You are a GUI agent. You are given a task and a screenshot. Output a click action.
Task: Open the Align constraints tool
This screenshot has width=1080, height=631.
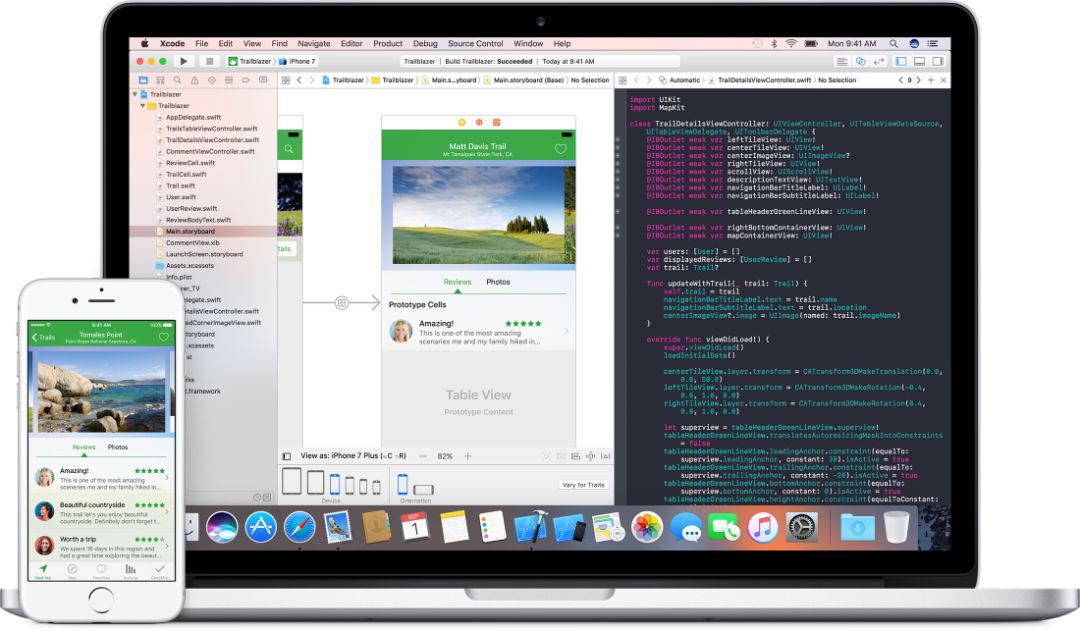click(x=575, y=456)
